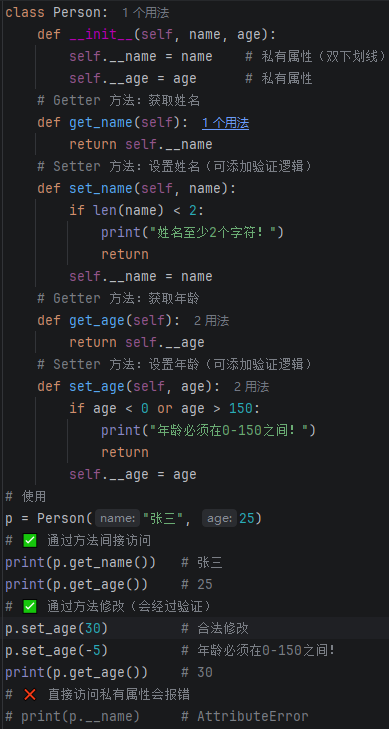Click 'self.__name = name' inside set_name
The image size is (389, 729).
tap(141, 277)
